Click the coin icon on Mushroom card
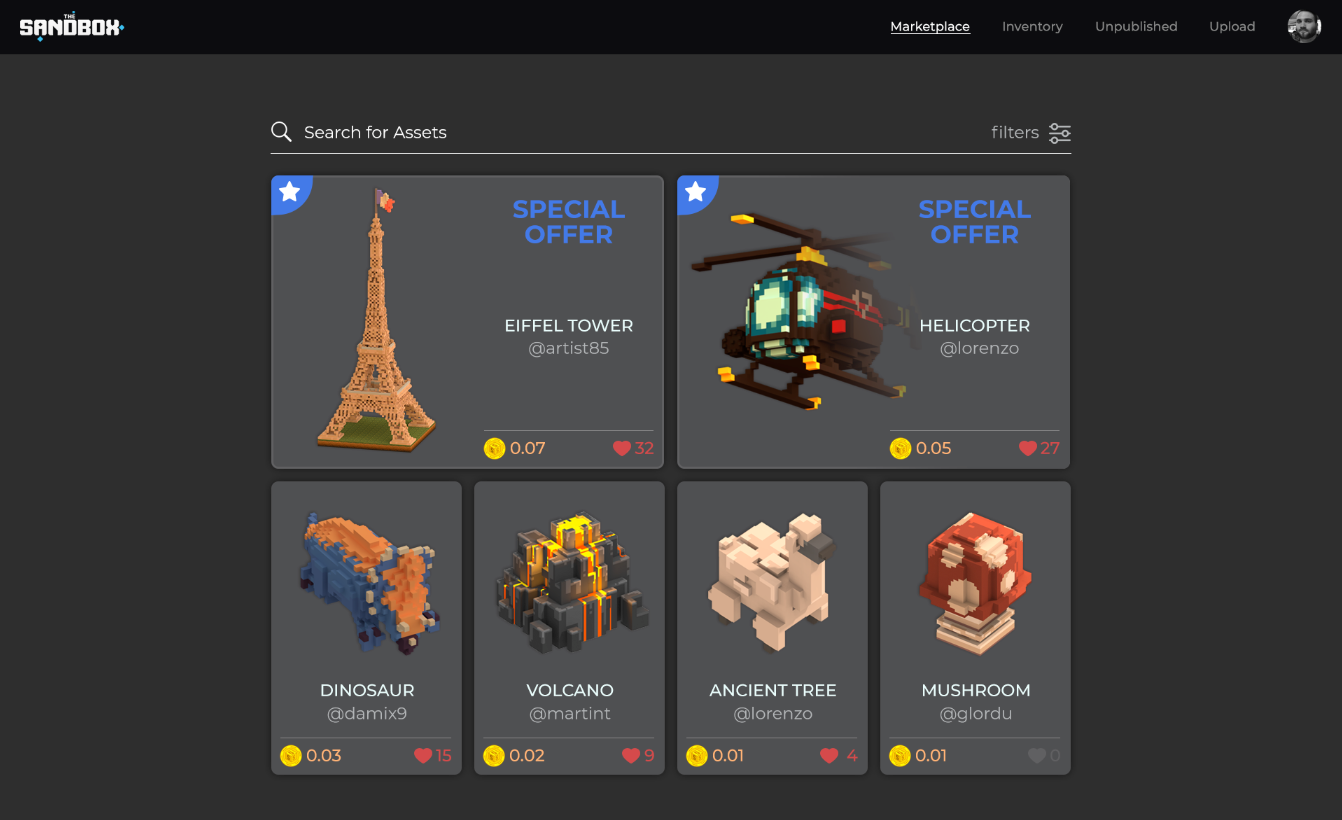Viewport: 1342px width, 820px height. (900, 755)
